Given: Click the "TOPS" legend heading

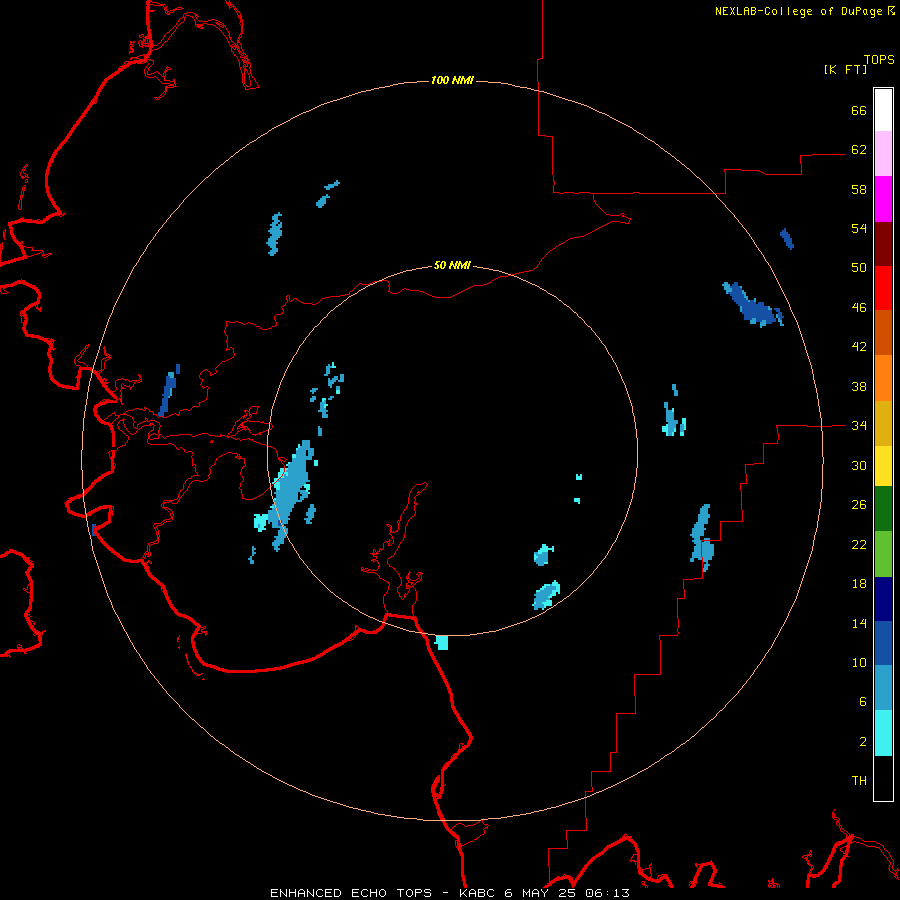Looking at the screenshot, I should [x=879, y=59].
